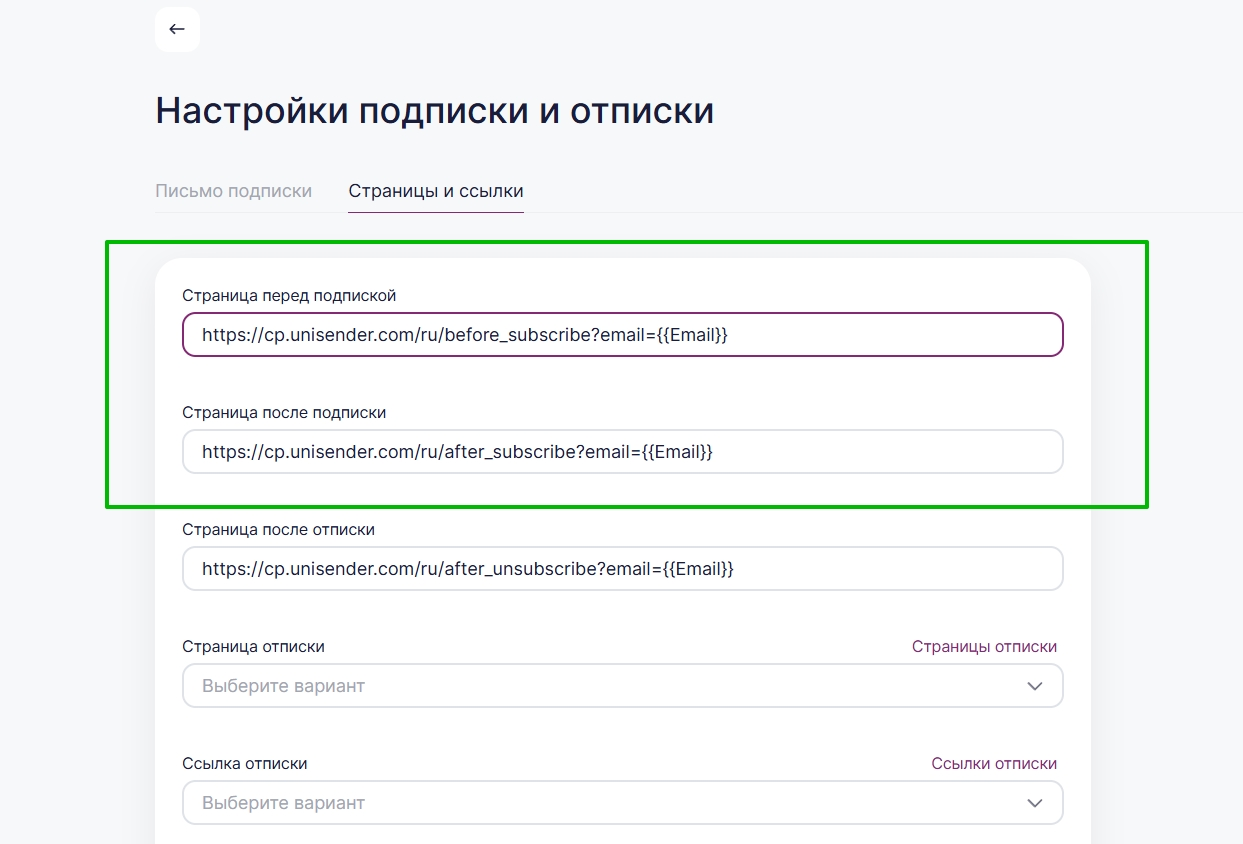Open the Страницы отписки link
This screenshot has width=1243, height=844.
pos(984,647)
